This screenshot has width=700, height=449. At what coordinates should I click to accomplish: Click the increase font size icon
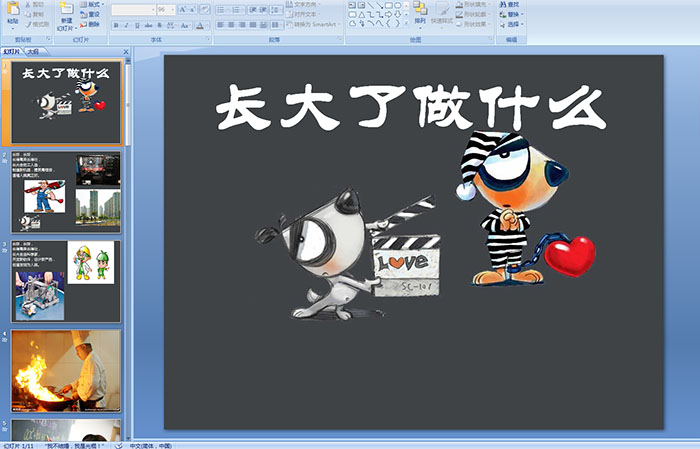coord(181,9)
